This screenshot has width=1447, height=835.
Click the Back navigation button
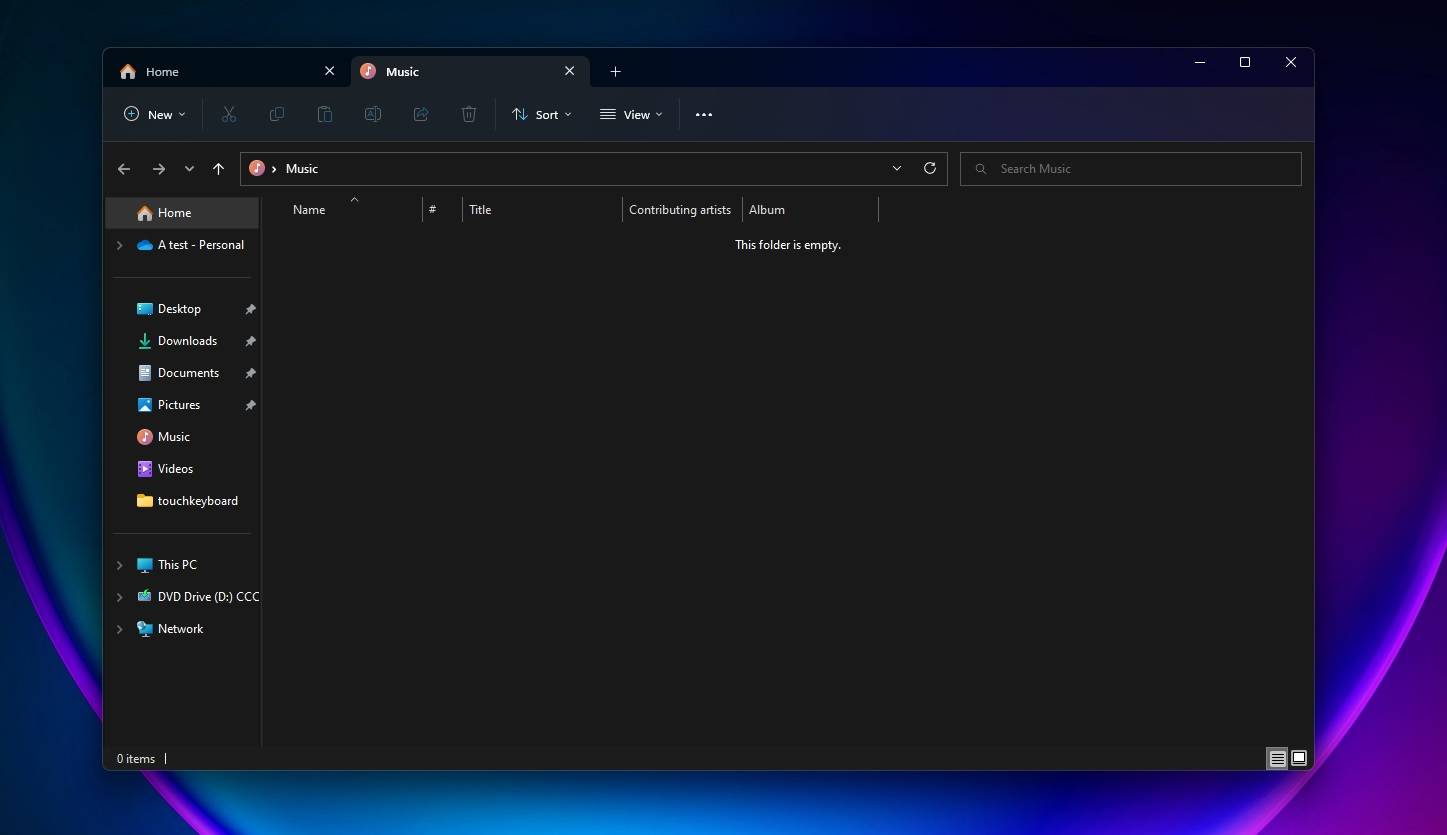tap(124, 168)
